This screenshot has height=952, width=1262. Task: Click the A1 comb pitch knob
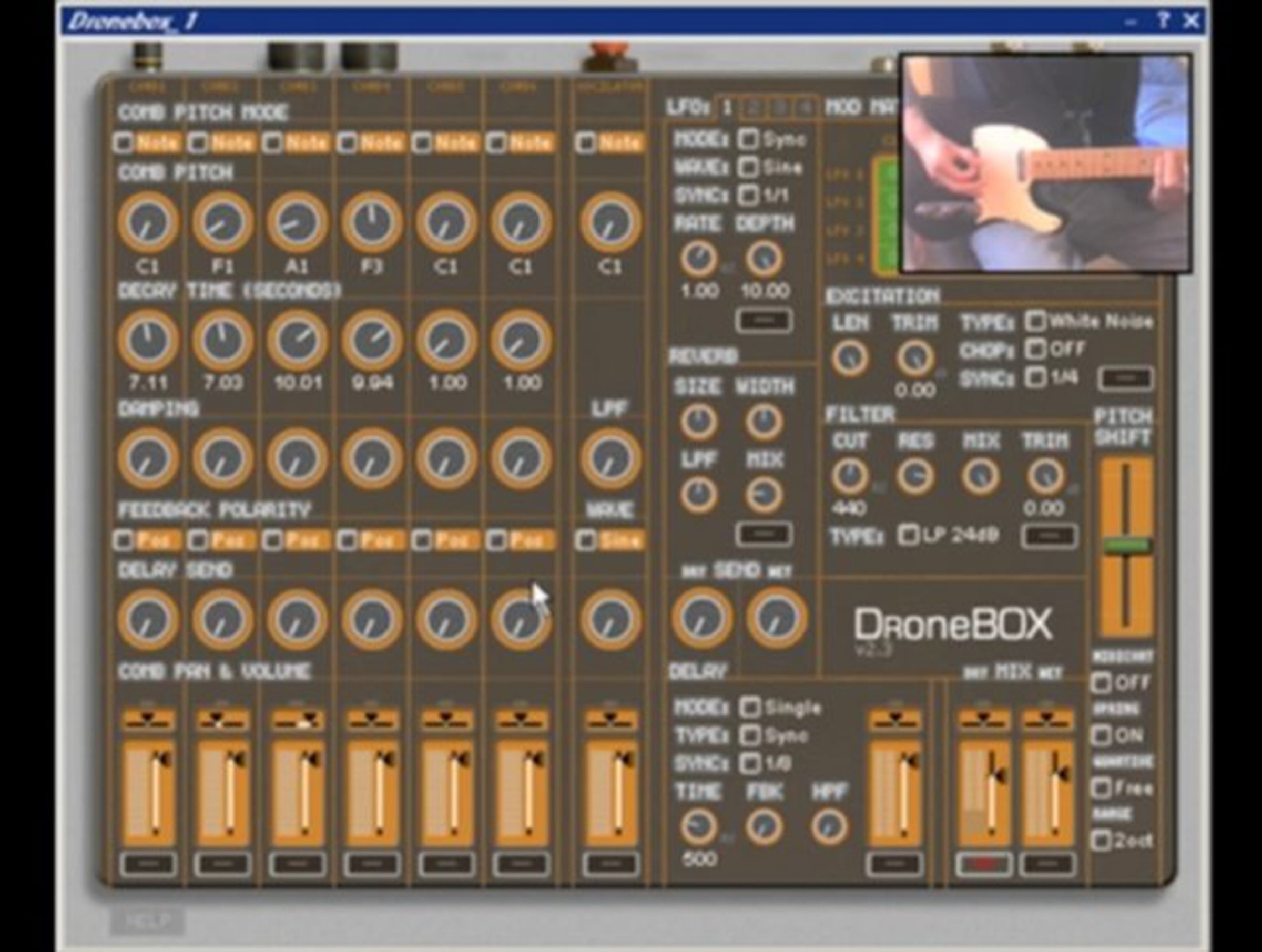pyautogui.click(x=297, y=222)
